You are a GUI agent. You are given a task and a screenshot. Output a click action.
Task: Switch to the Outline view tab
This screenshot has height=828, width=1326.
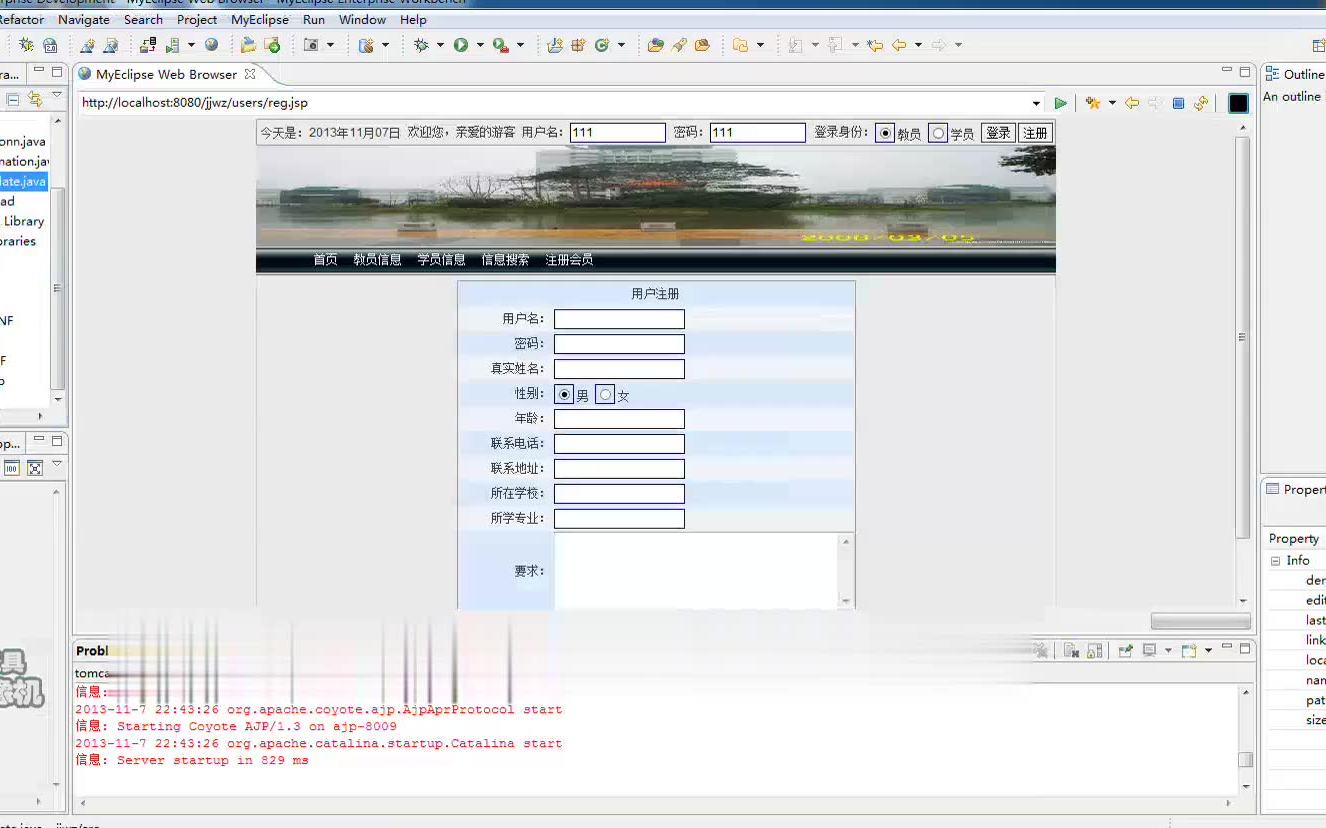tap(1294, 74)
